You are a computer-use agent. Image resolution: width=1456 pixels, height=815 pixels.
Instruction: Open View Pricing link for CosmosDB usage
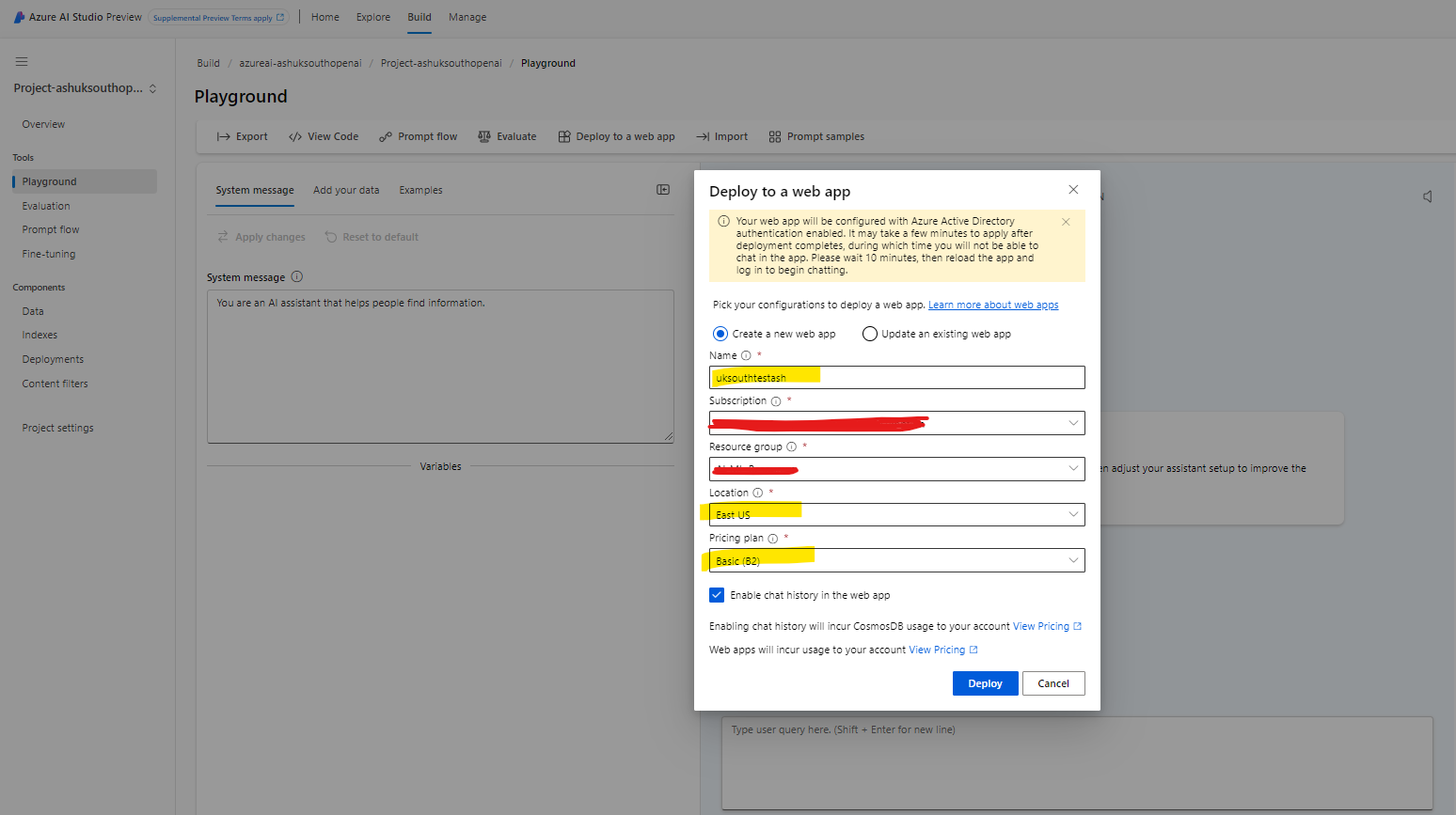1047,626
